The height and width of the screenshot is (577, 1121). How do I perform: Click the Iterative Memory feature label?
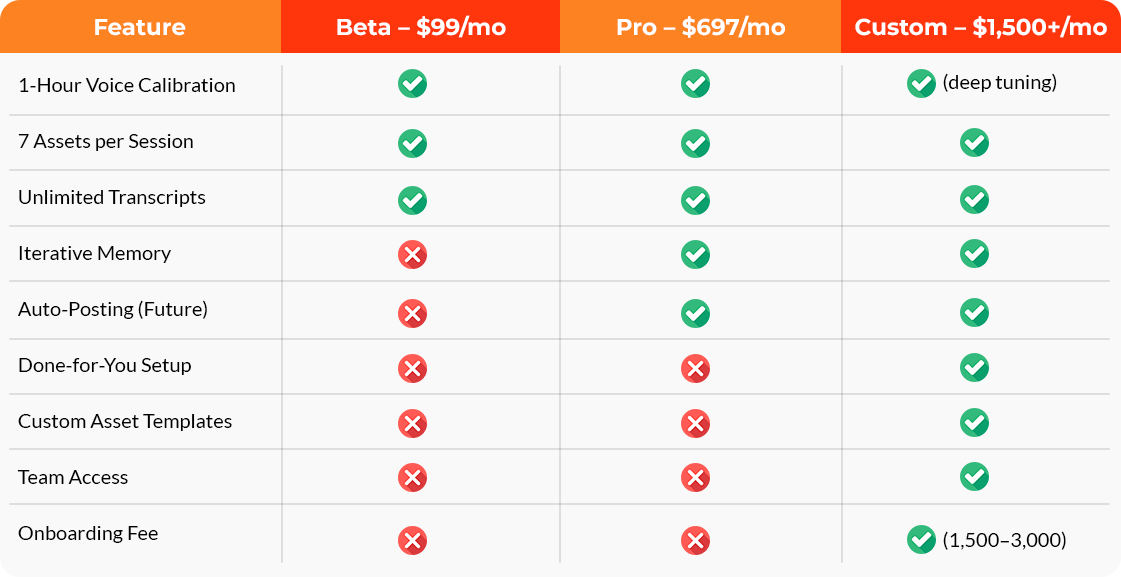point(94,254)
